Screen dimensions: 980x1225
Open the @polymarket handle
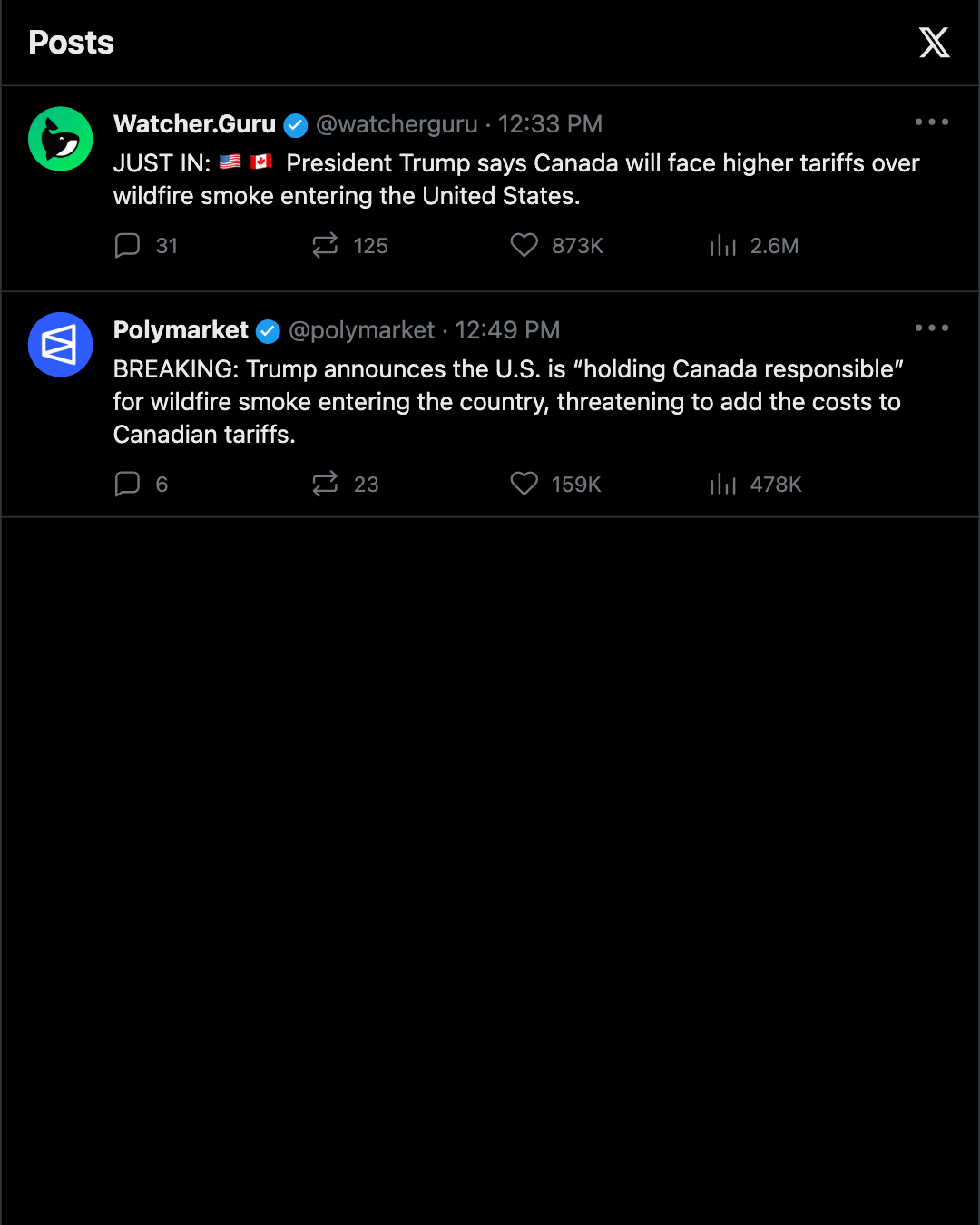[362, 330]
